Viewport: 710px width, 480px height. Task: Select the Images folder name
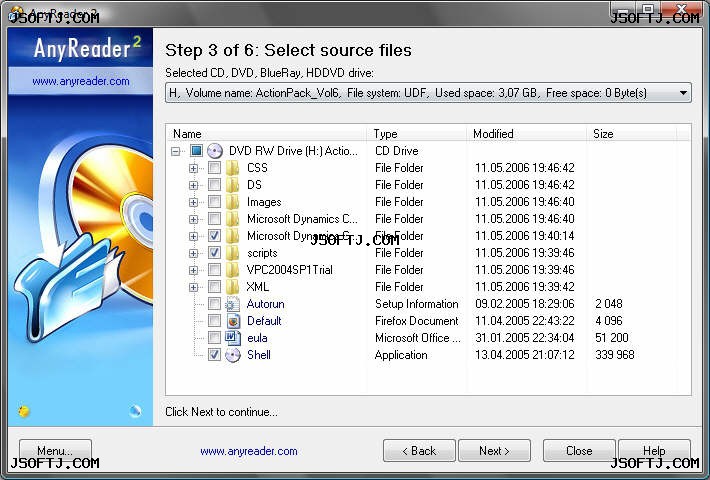[264, 202]
